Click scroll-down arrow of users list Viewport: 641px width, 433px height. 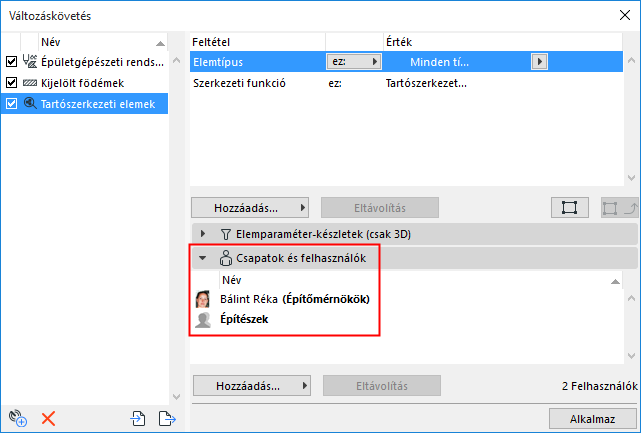pyautogui.click(x=631, y=356)
